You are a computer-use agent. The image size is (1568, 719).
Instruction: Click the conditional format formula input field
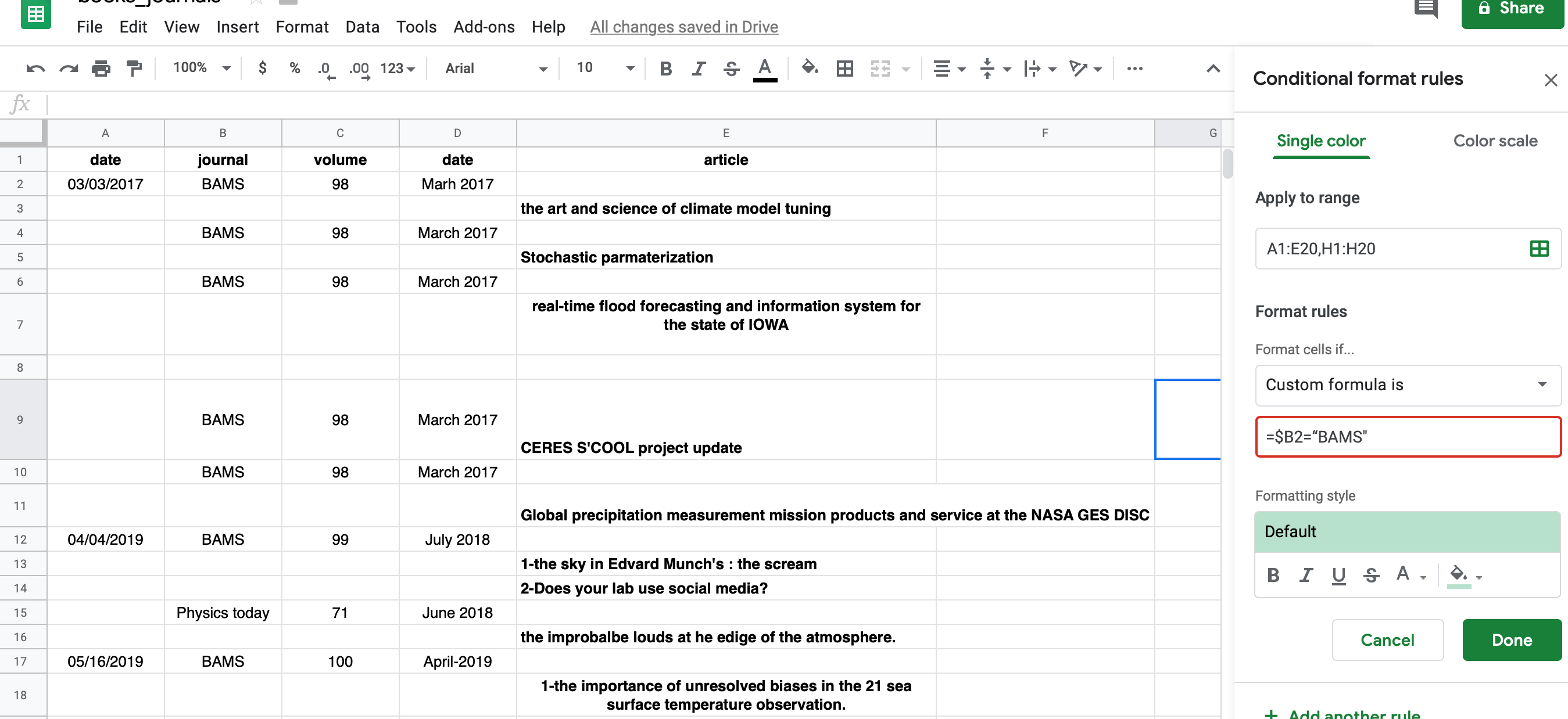[1407, 436]
